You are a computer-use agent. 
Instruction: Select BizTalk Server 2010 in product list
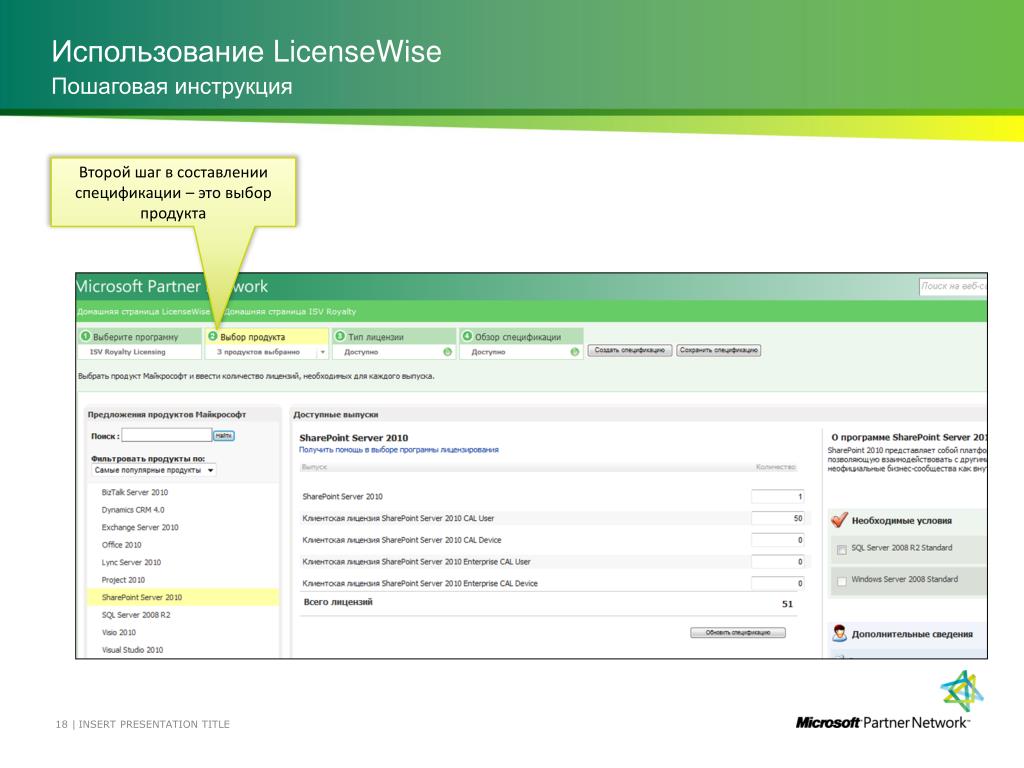coord(135,492)
